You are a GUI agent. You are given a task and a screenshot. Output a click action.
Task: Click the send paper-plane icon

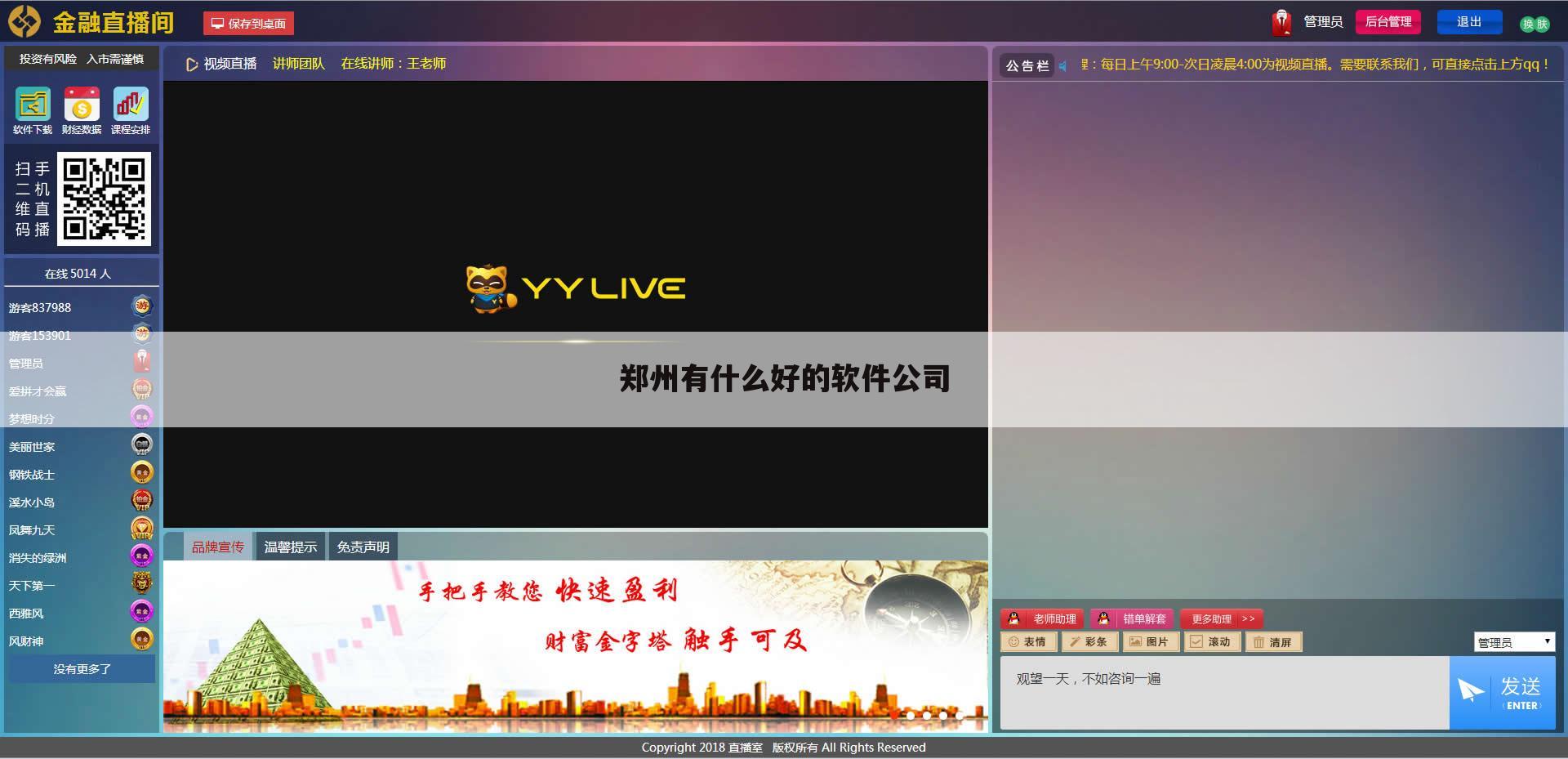(1471, 691)
